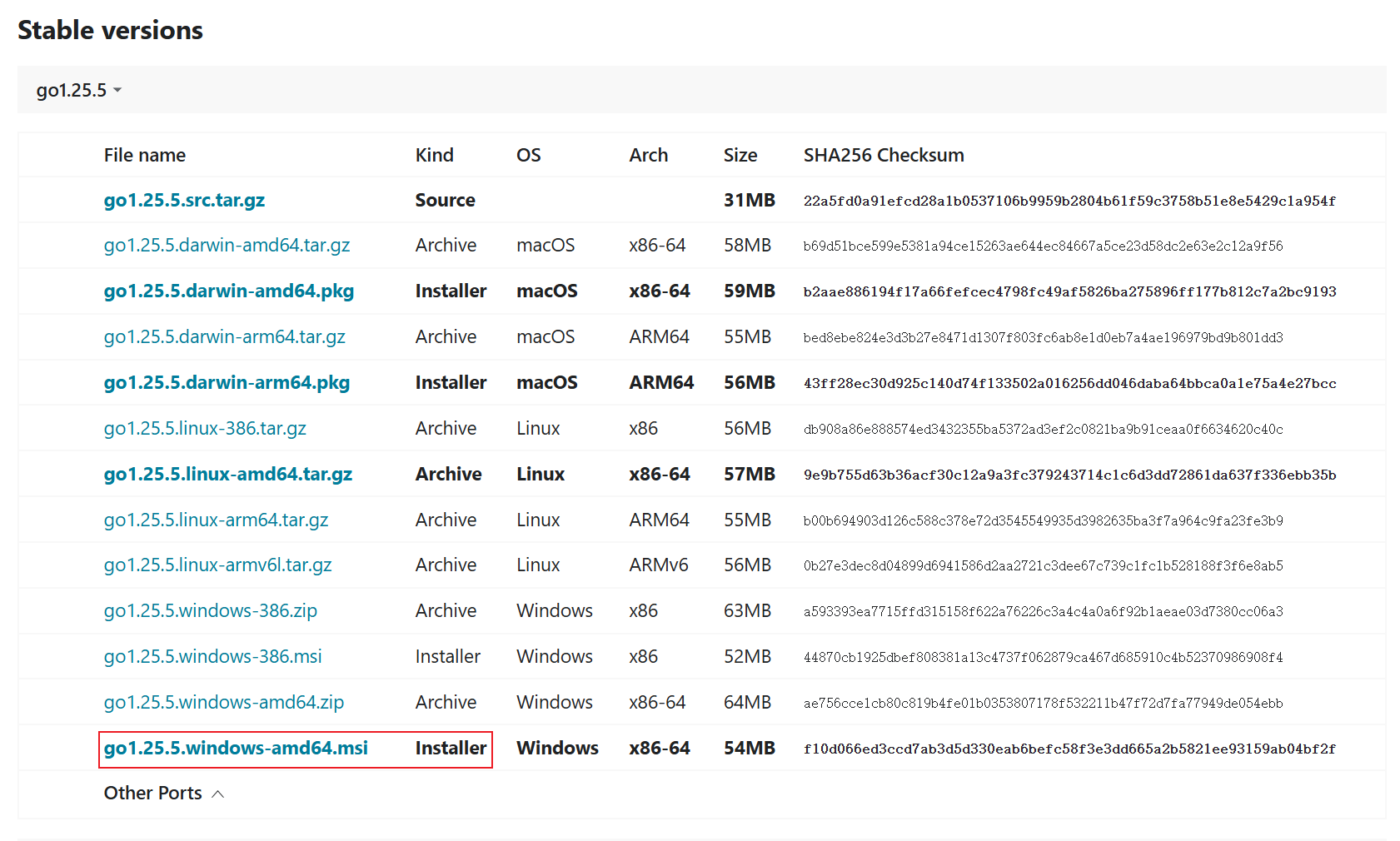Click the Stable versions heading
Viewport: 1400px width, 841px height.
[110, 31]
